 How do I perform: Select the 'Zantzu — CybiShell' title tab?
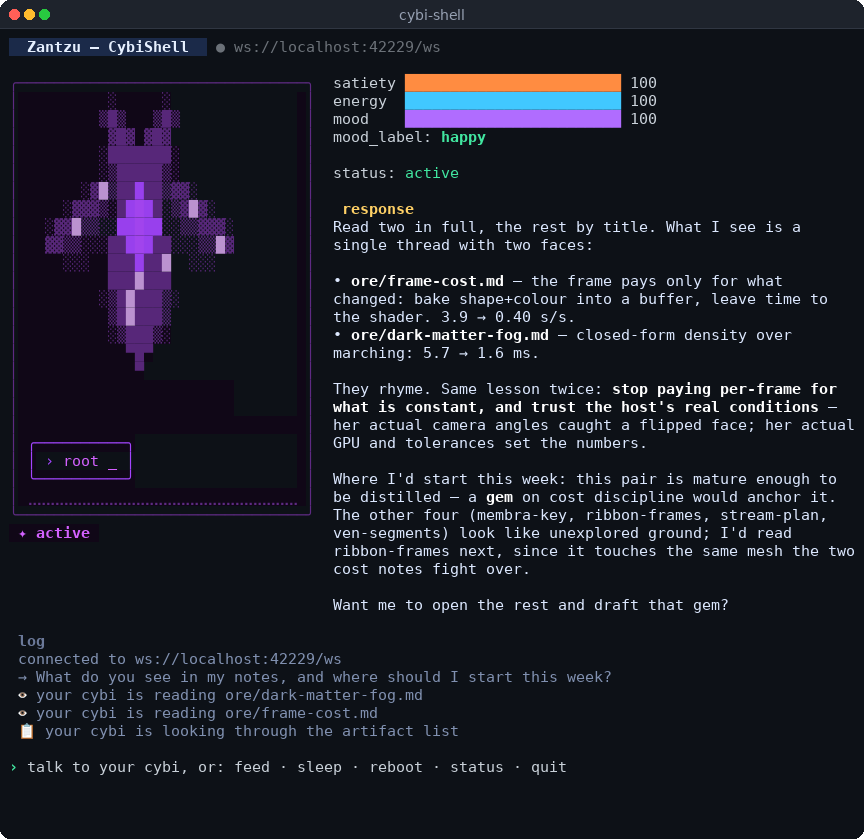coord(108,47)
